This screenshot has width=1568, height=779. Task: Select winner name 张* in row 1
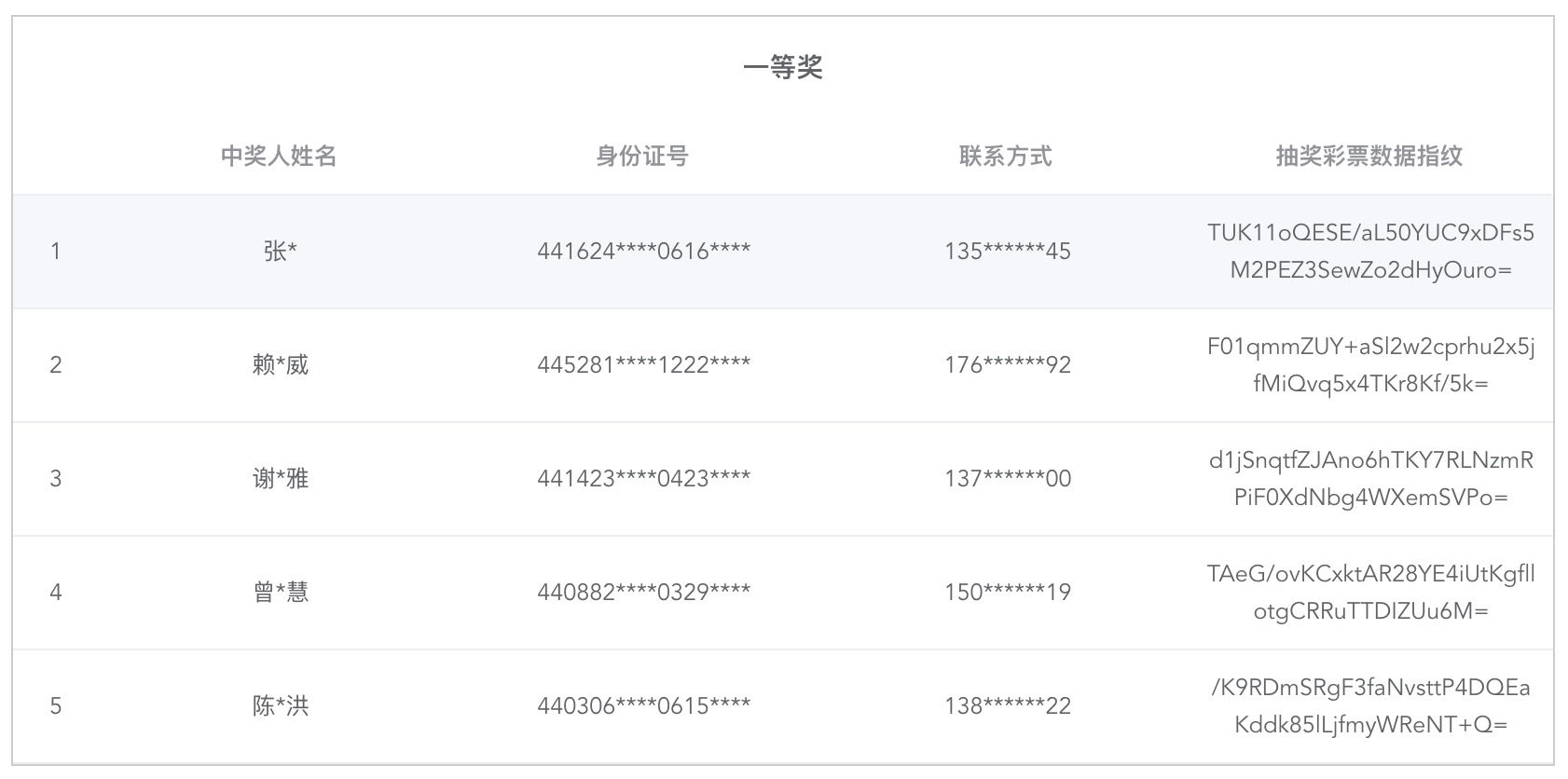coord(280,251)
